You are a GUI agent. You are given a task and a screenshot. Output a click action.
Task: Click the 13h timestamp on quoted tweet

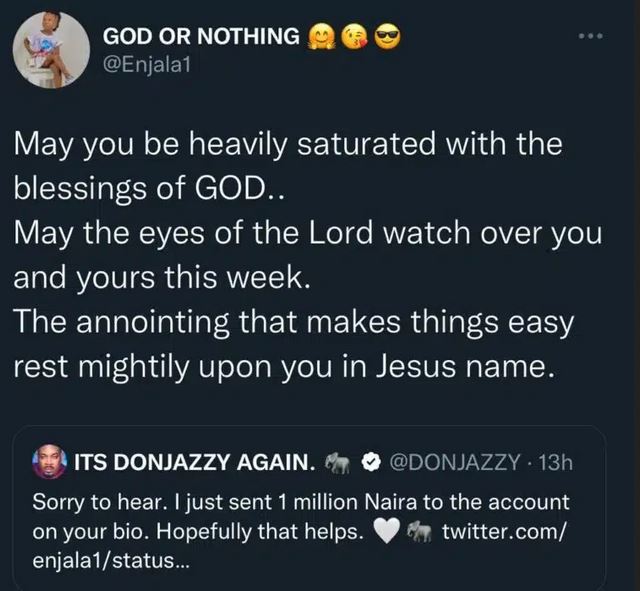553,464
